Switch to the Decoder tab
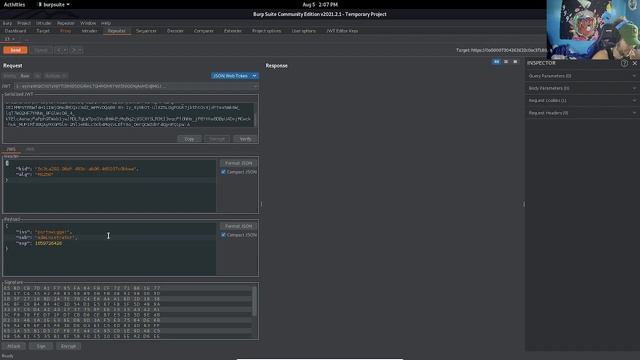Screen dimensions: 640x360 click(175, 31)
